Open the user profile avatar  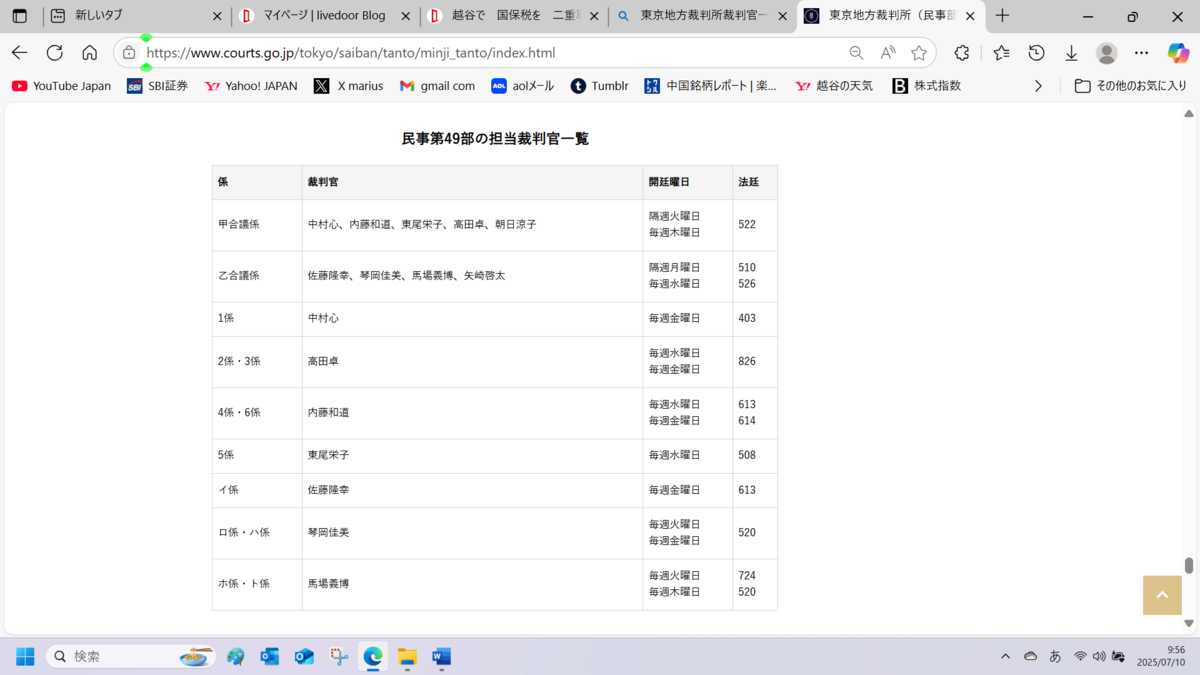(1106, 53)
